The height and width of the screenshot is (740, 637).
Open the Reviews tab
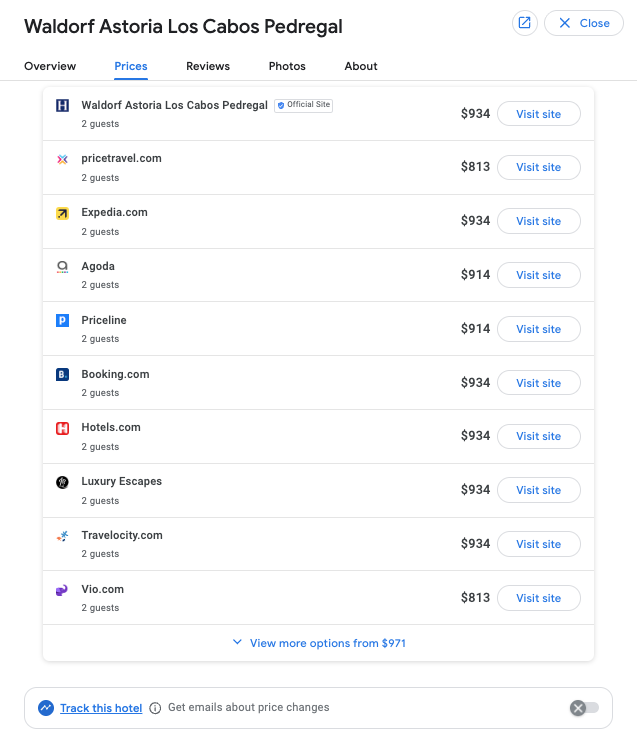(208, 66)
